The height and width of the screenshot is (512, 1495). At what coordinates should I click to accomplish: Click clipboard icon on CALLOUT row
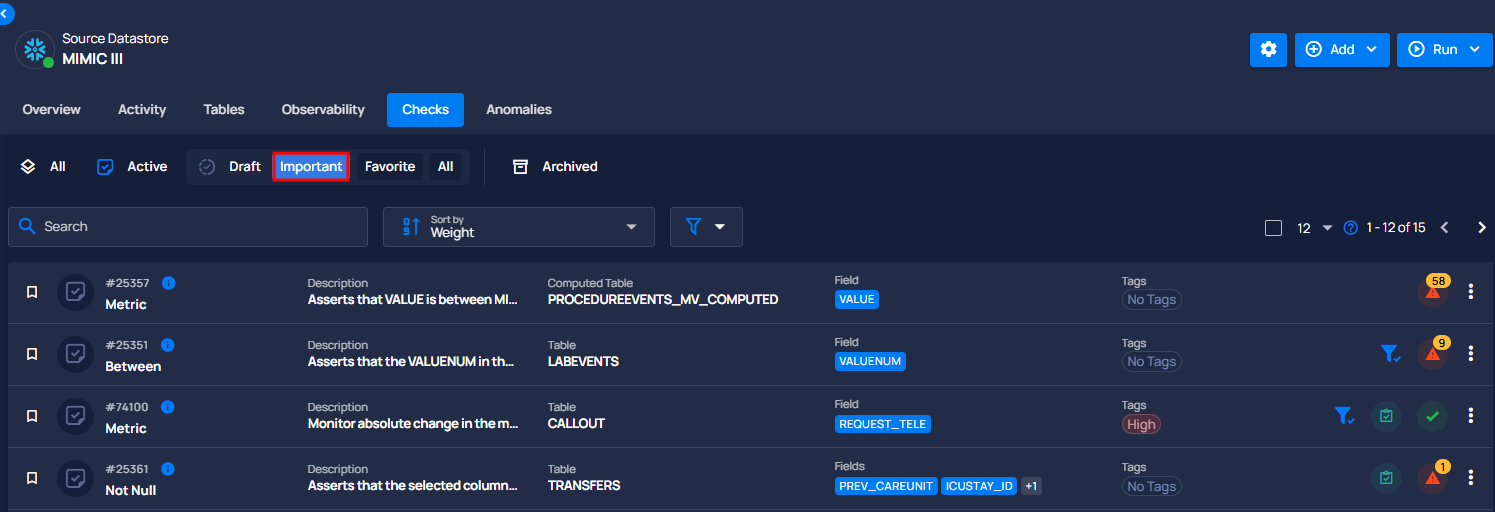coord(1386,416)
